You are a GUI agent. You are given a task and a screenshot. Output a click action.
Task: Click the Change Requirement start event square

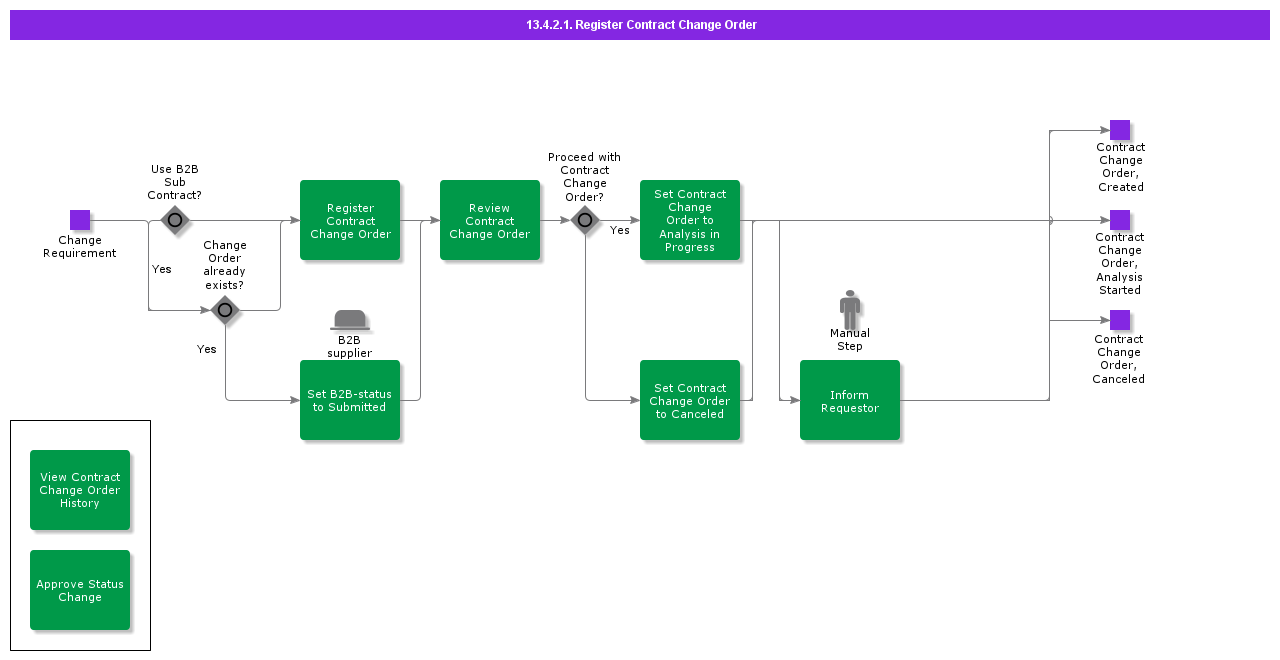tap(80, 220)
